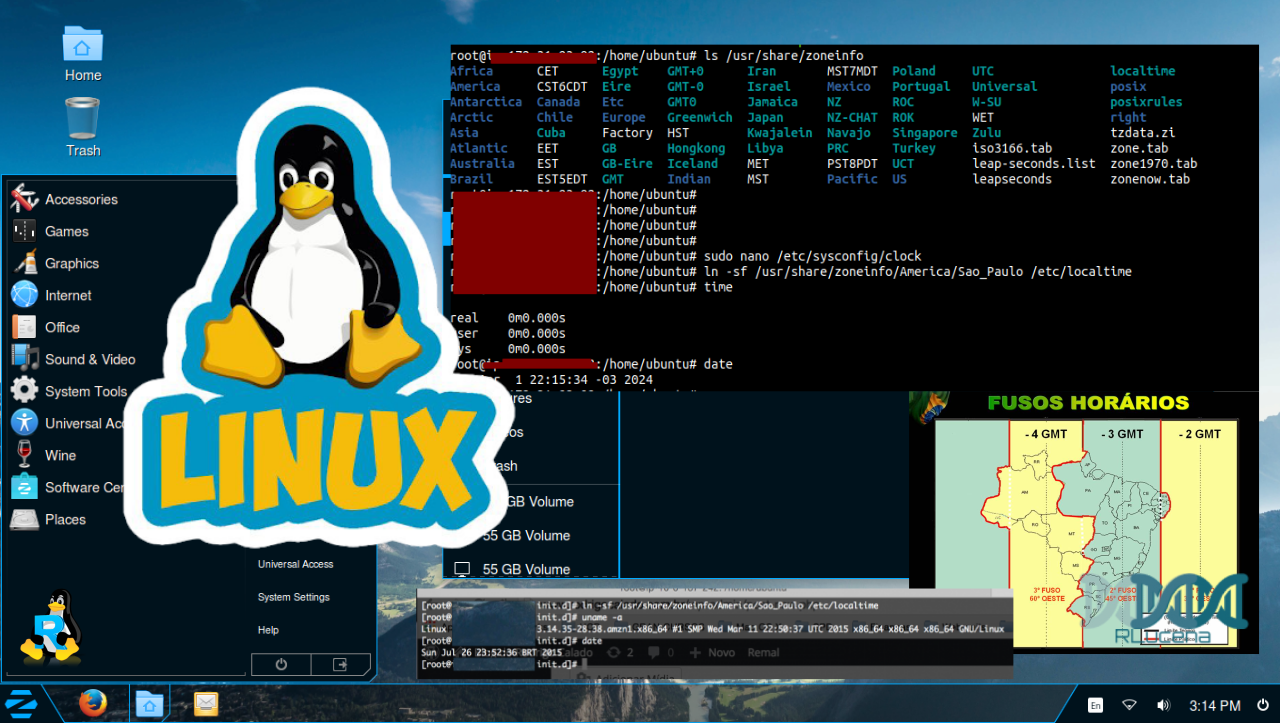Click the Europe entry in the zoneinfo listing
This screenshot has height=723, width=1280.
click(x=624, y=117)
